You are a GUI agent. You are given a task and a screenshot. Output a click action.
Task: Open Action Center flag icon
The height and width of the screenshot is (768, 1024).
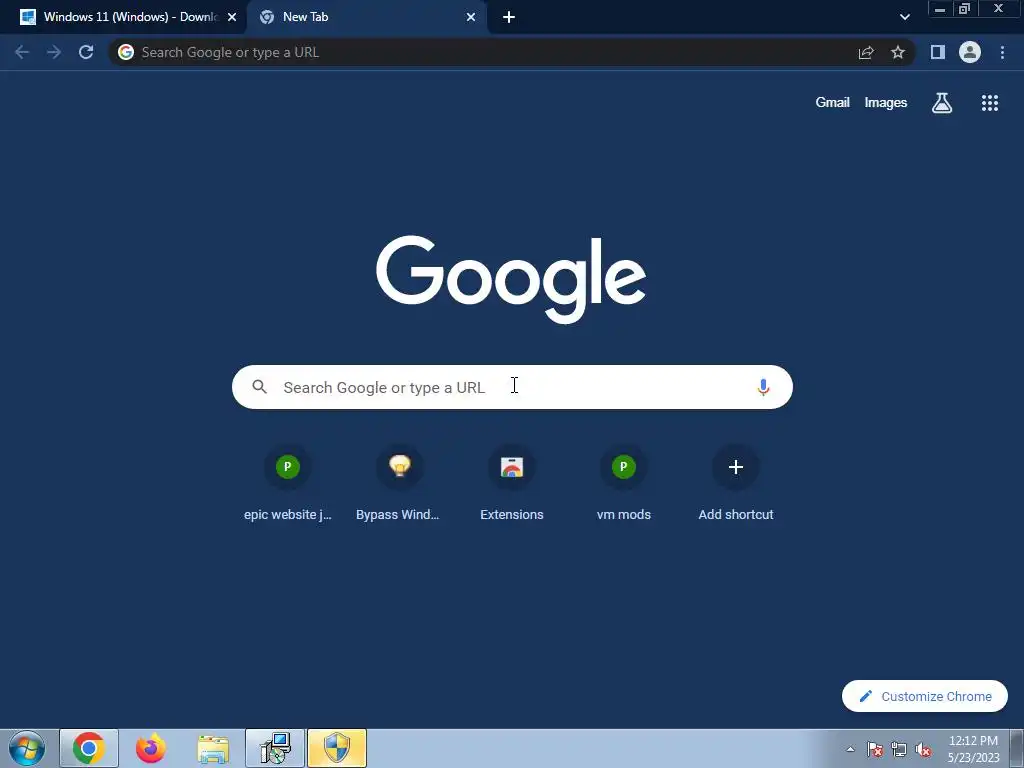pyautogui.click(x=875, y=749)
